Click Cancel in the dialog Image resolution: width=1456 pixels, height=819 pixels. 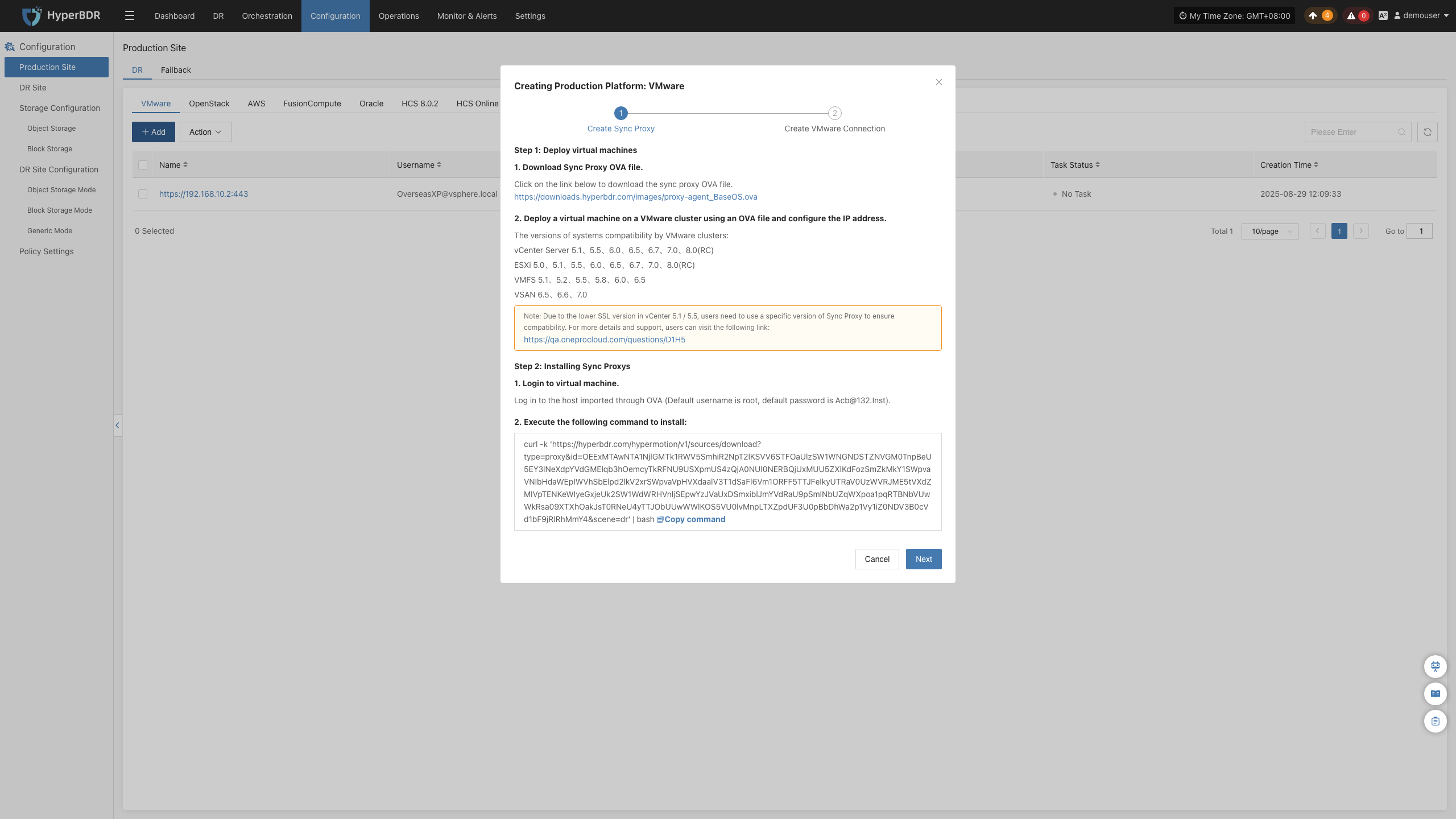pyautogui.click(x=877, y=559)
